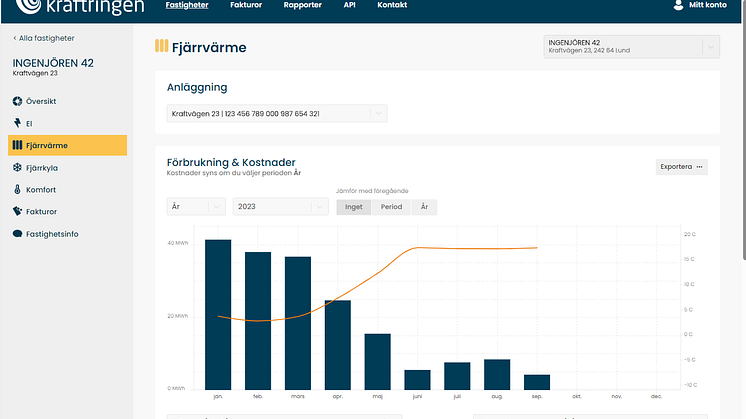746x419 pixels.
Task: Click the Fastighetsinfo speech bubble icon
Action: [17, 234]
